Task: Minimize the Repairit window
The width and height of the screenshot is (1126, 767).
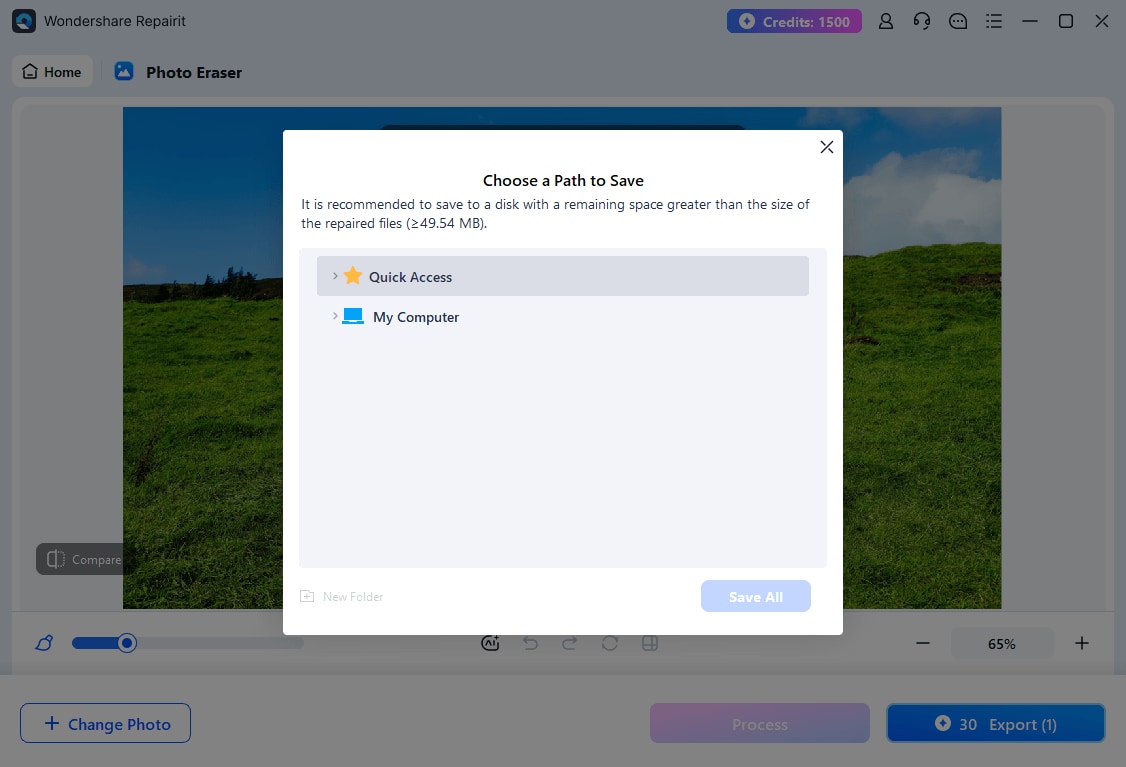Action: (x=1030, y=22)
